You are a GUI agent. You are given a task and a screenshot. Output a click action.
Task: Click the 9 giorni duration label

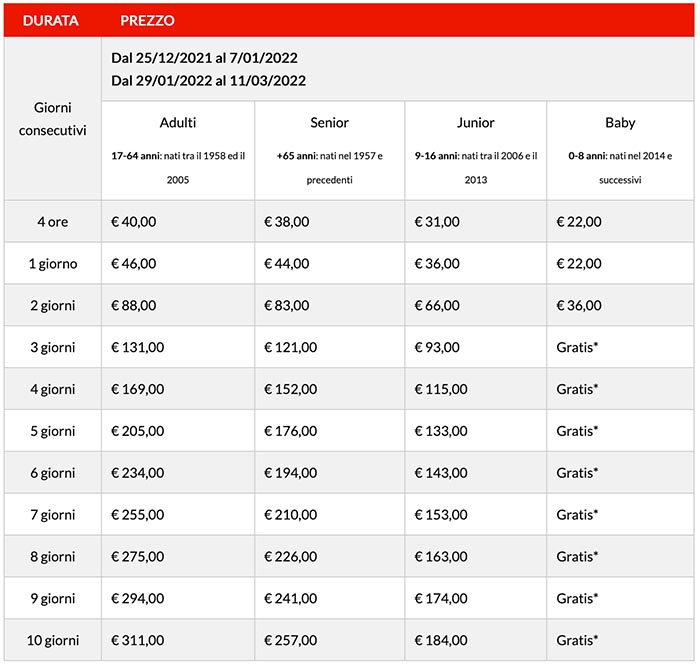pos(52,599)
